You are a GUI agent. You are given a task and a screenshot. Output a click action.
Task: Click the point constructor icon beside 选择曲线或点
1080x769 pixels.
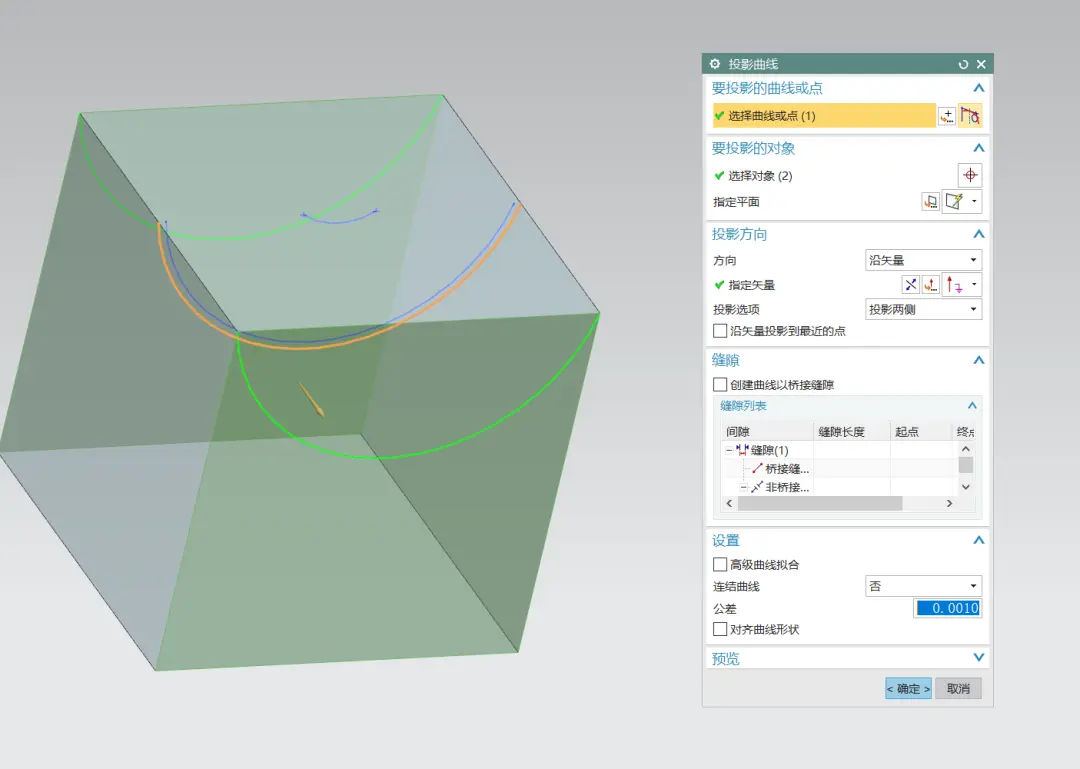[947, 116]
